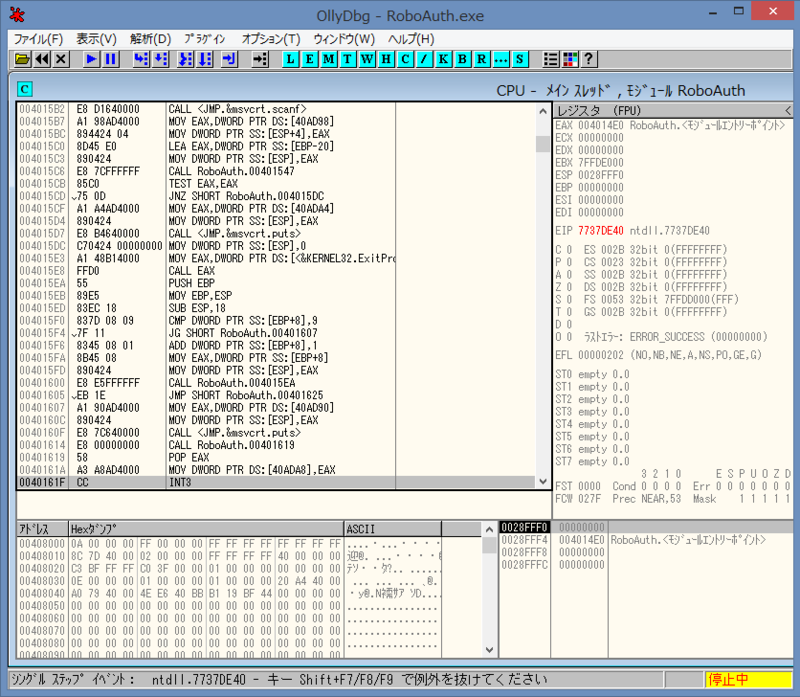Click the dump pane scrollbar down arrow

(x=489, y=650)
